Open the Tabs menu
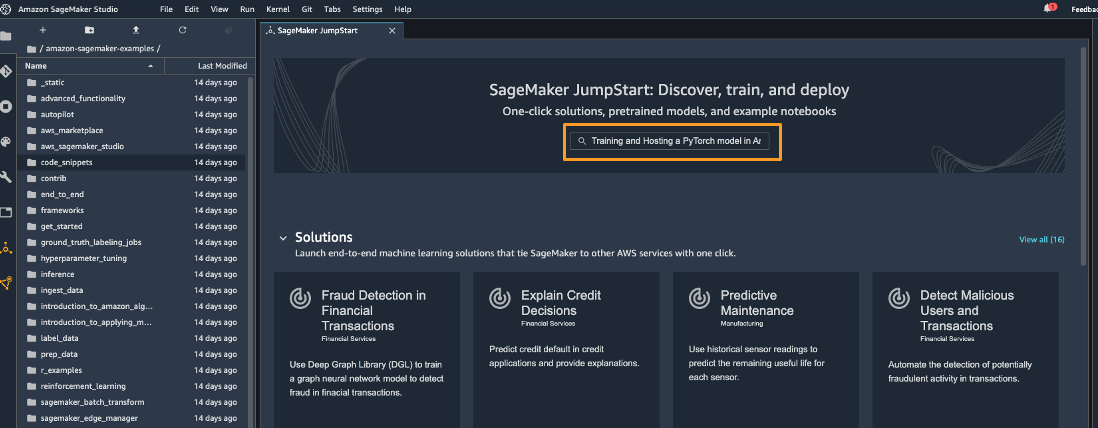 [x=333, y=9]
